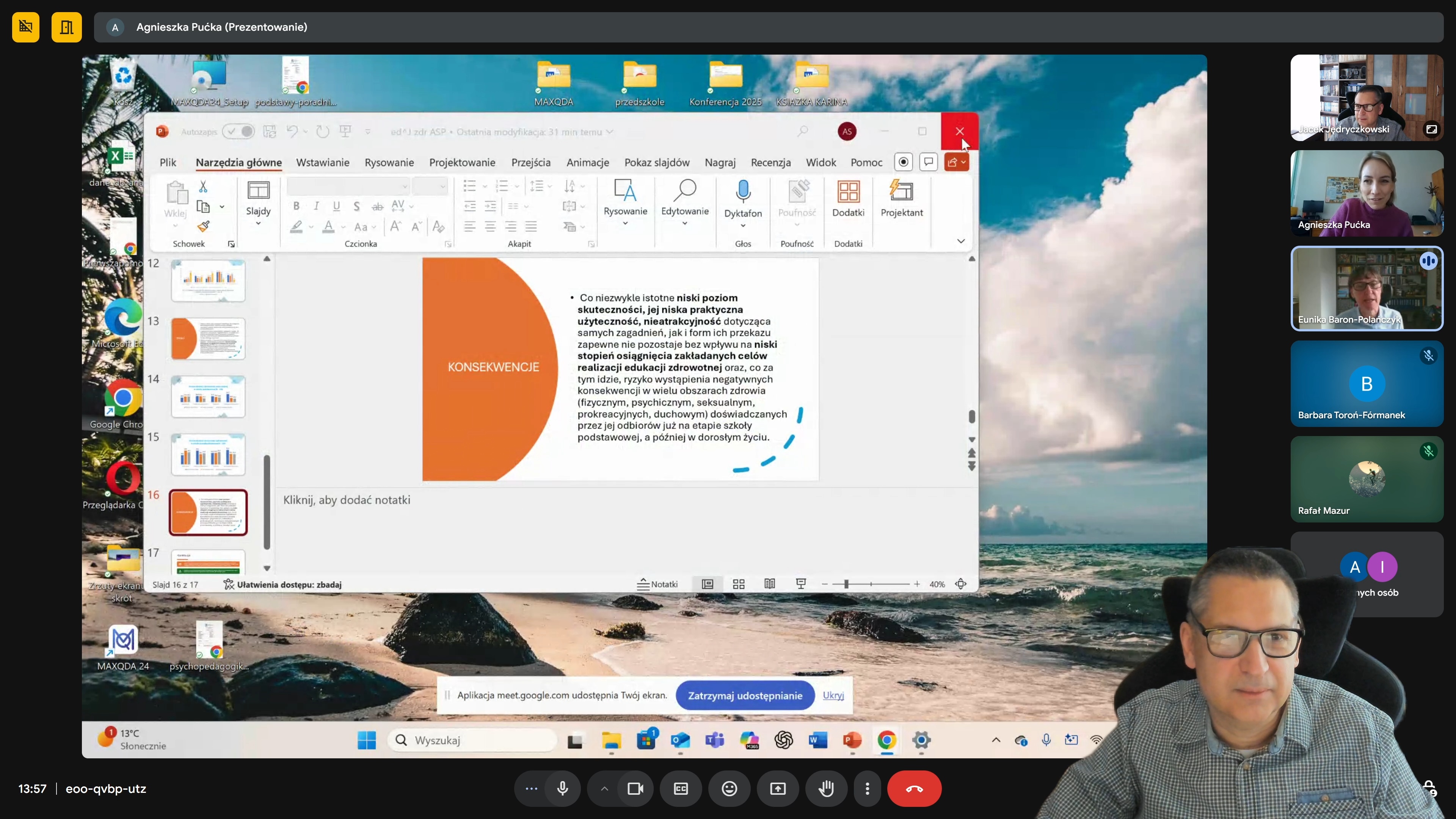Screen dimensions: 1456x819
Task: Toggle Meet camera button
Action: (x=635, y=789)
